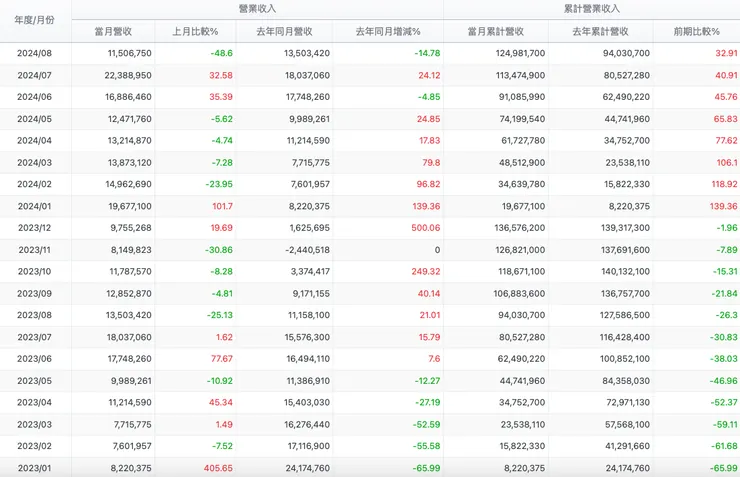Click the 2023/02 row label
Viewport: 740px width, 477px height.
click(34, 446)
